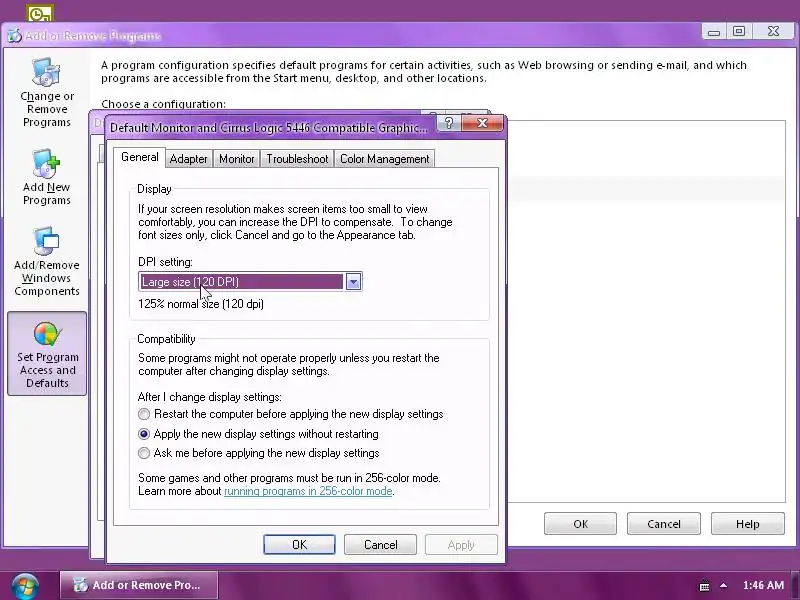Click OK in Add or Remove Programs window
Screen dimensions: 800x600
point(581,523)
